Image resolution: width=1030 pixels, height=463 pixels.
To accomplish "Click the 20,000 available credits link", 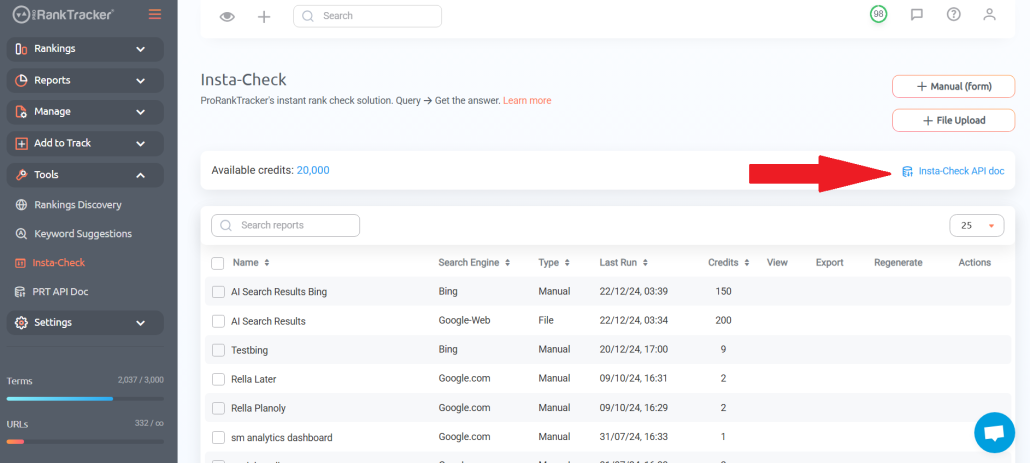I will point(313,171).
